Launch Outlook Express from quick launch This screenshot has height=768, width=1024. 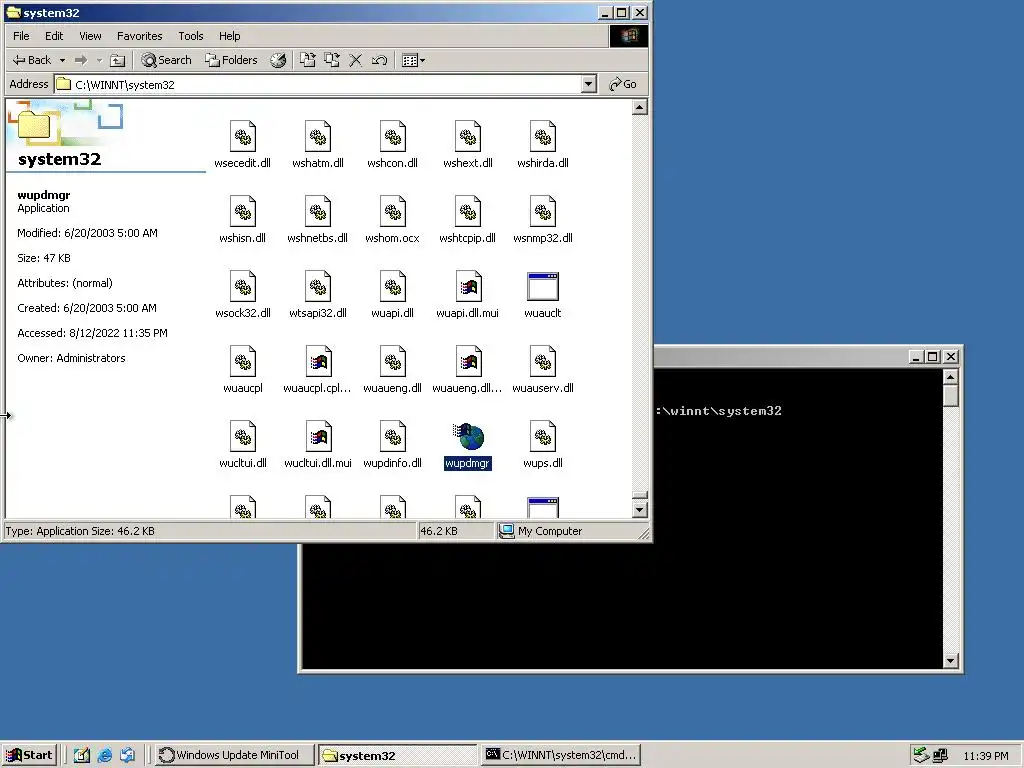pos(127,755)
